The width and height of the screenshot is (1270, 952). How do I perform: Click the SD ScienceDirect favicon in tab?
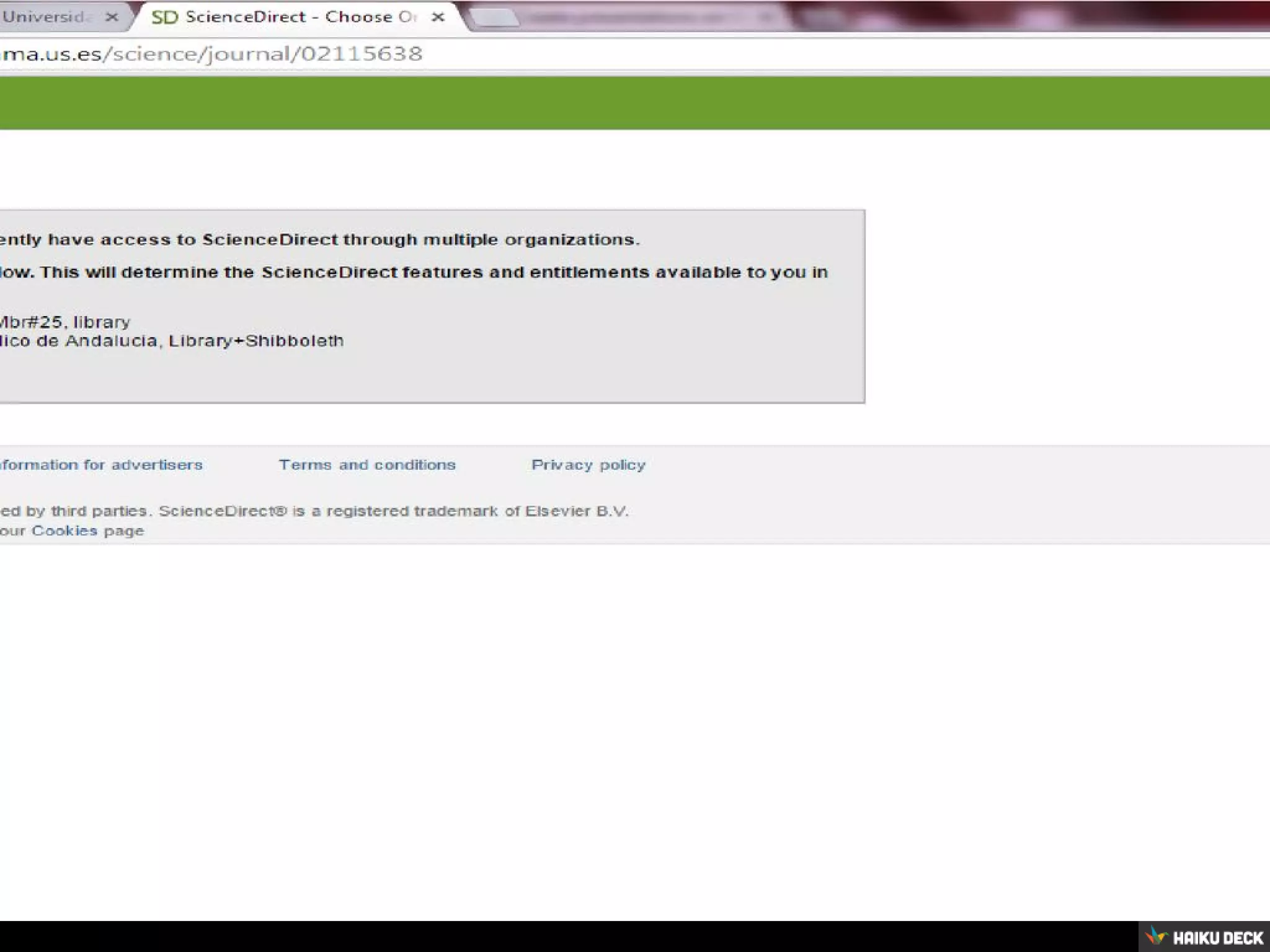point(164,17)
